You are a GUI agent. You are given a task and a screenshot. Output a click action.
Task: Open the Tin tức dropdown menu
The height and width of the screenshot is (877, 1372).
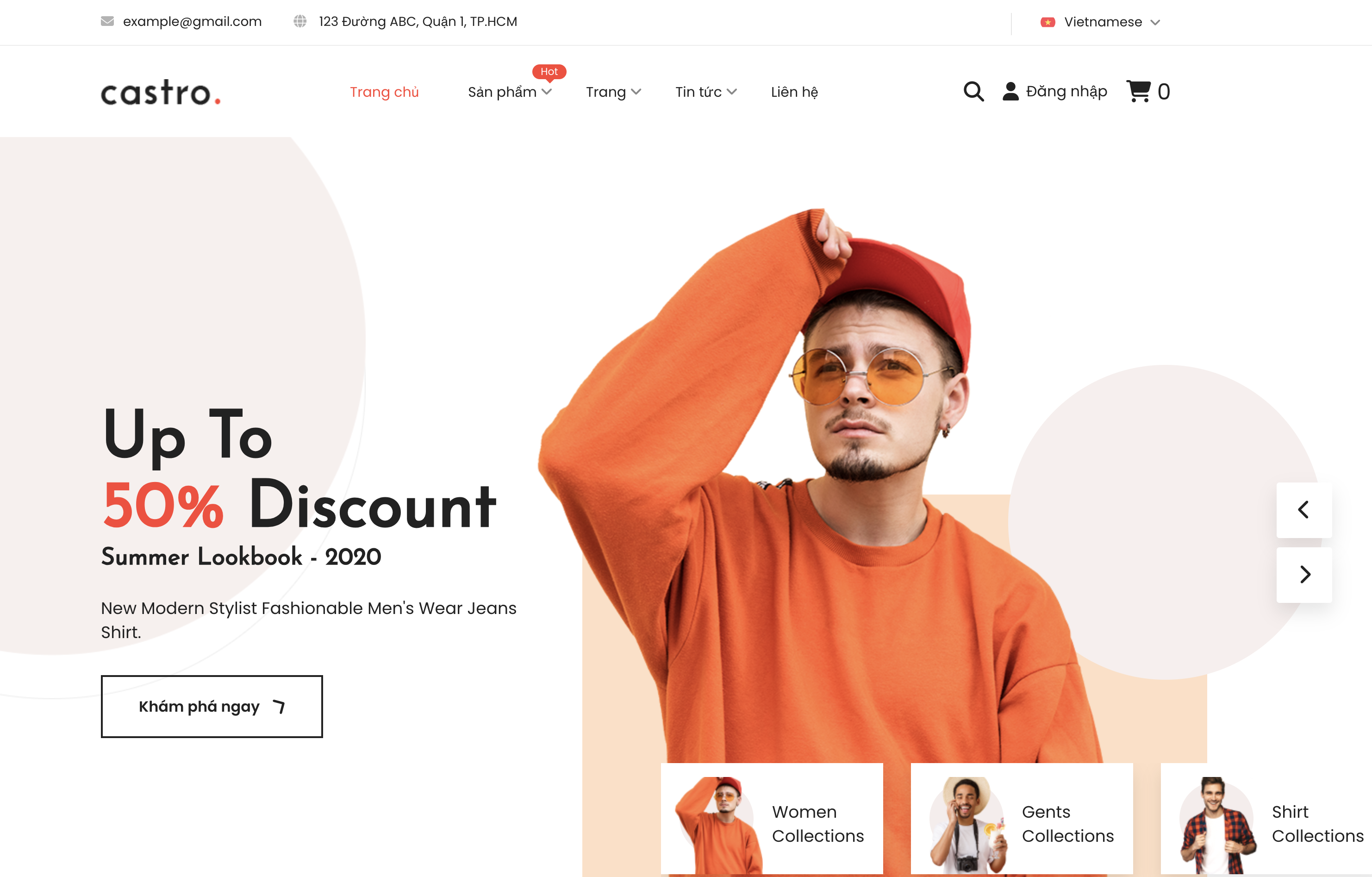coord(705,92)
